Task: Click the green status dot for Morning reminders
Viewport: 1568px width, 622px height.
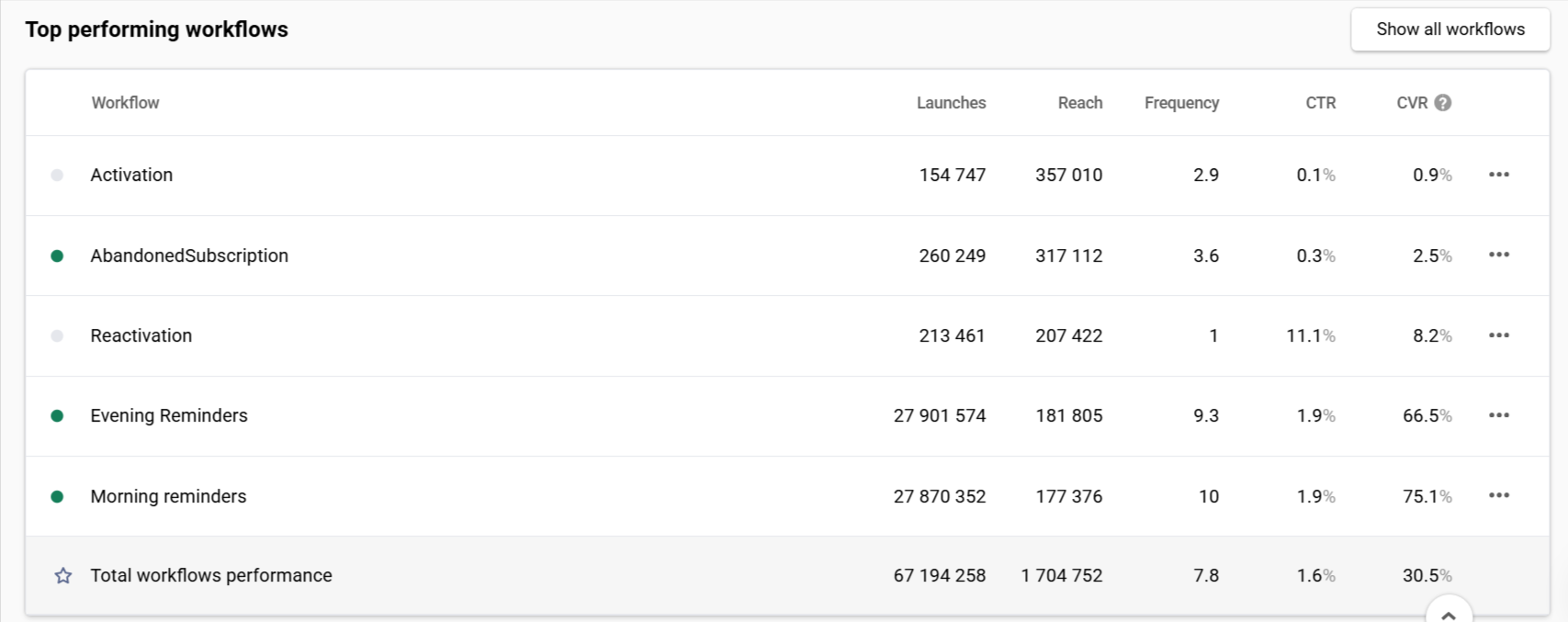Action: (57, 497)
